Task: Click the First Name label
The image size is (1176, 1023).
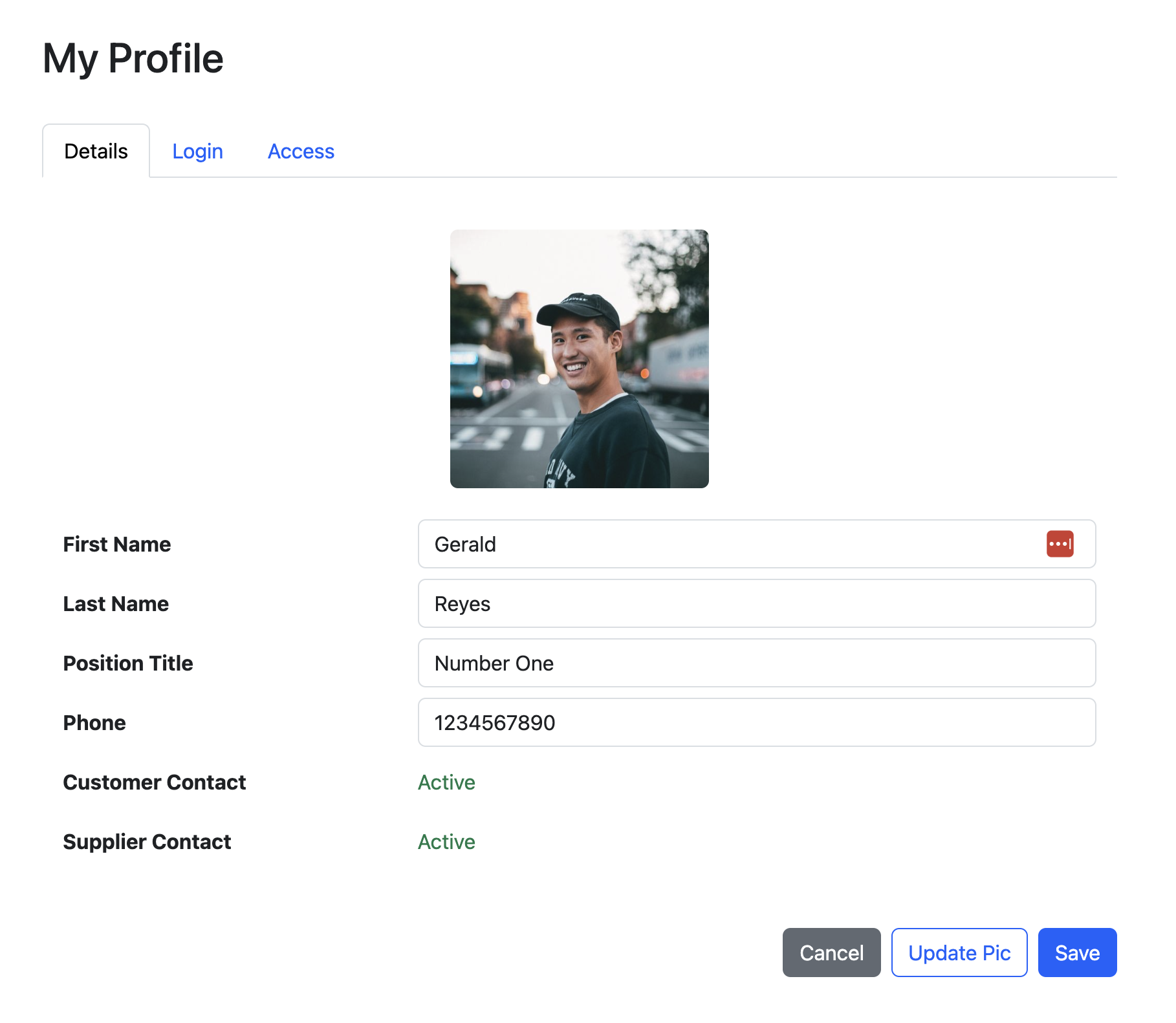Action: click(x=117, y=544)
